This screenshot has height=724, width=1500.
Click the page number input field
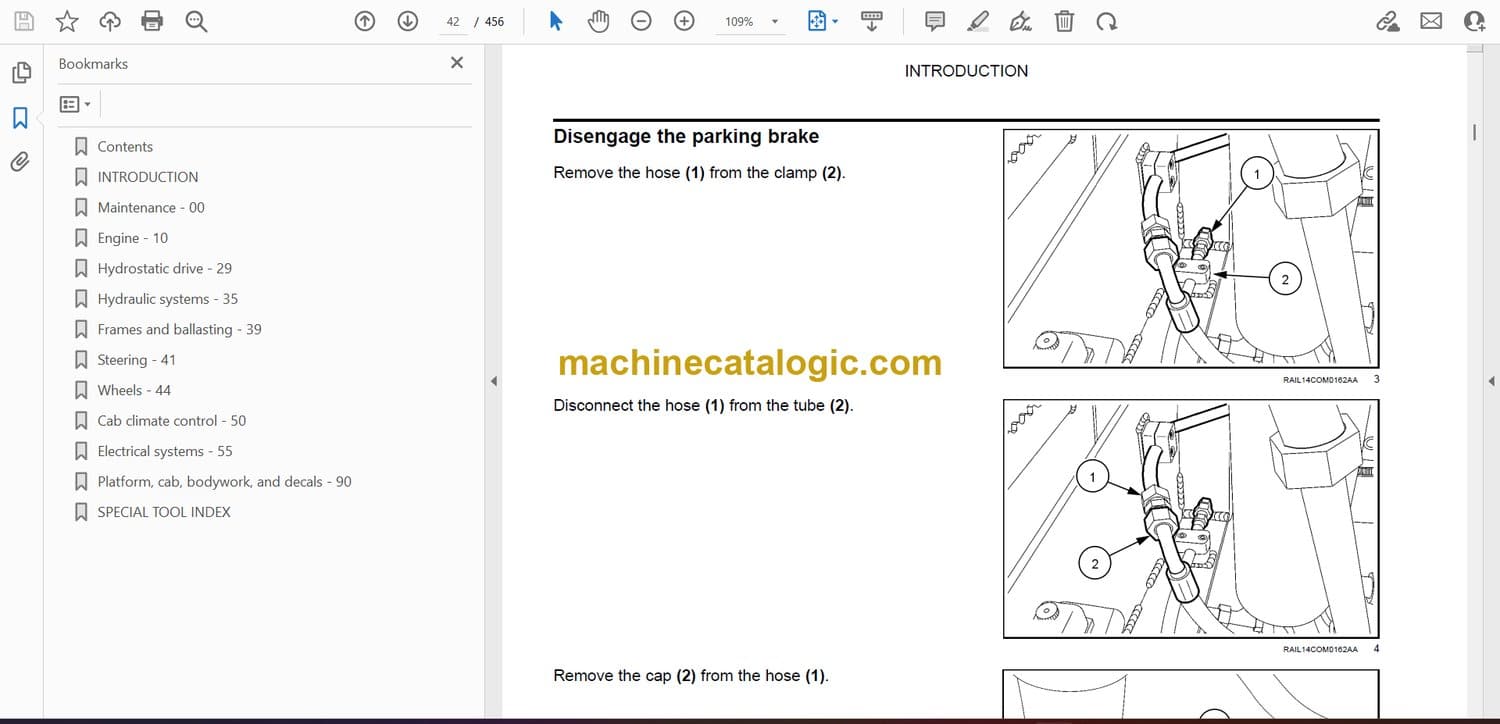click(453, 21)
